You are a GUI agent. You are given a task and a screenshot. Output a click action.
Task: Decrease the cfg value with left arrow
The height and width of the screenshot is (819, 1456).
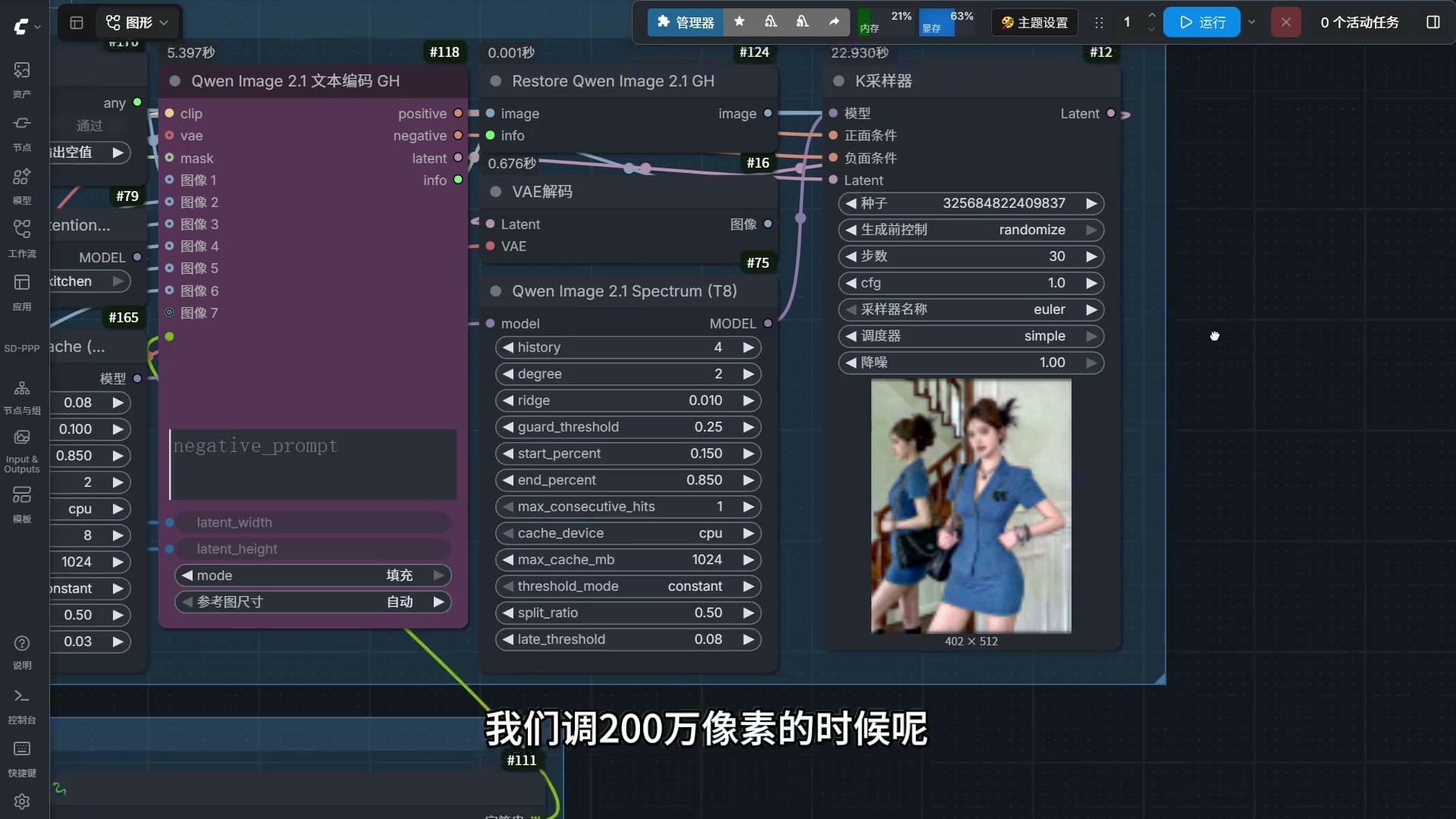coord(850,283)
